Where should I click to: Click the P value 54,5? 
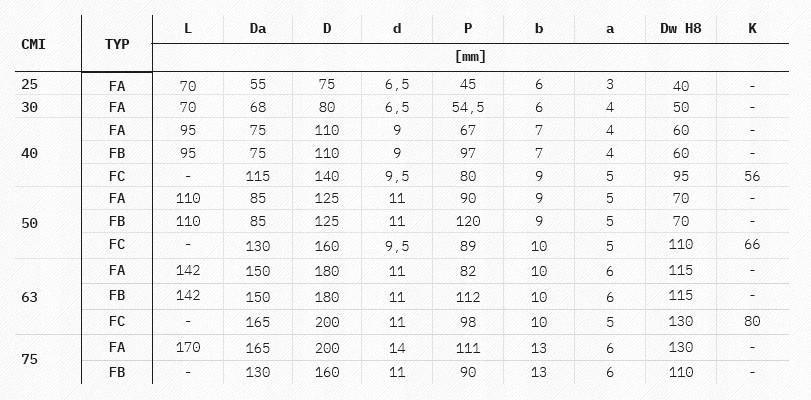(x=468, y=108)
